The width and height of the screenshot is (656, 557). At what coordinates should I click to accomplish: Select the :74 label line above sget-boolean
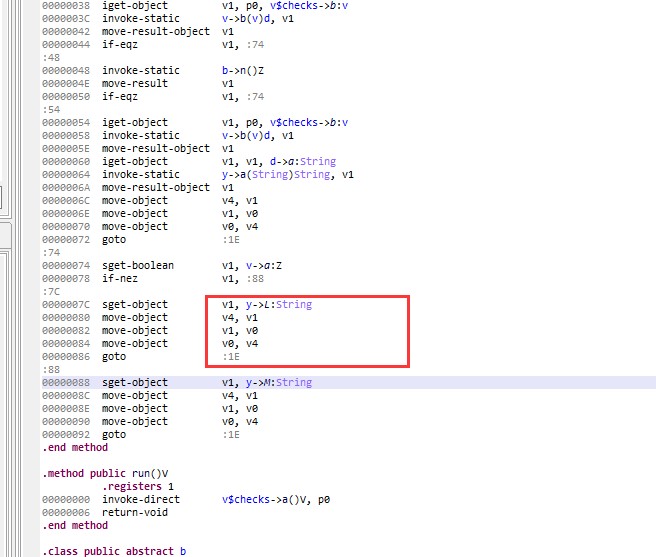click(51, 252)
